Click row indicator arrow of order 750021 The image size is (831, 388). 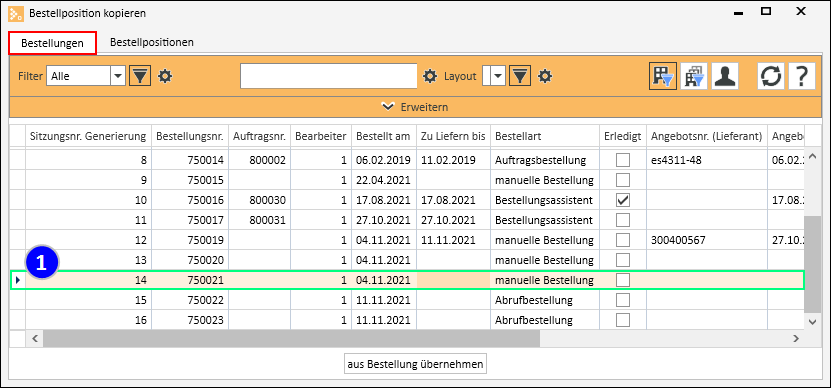[17, 280]
